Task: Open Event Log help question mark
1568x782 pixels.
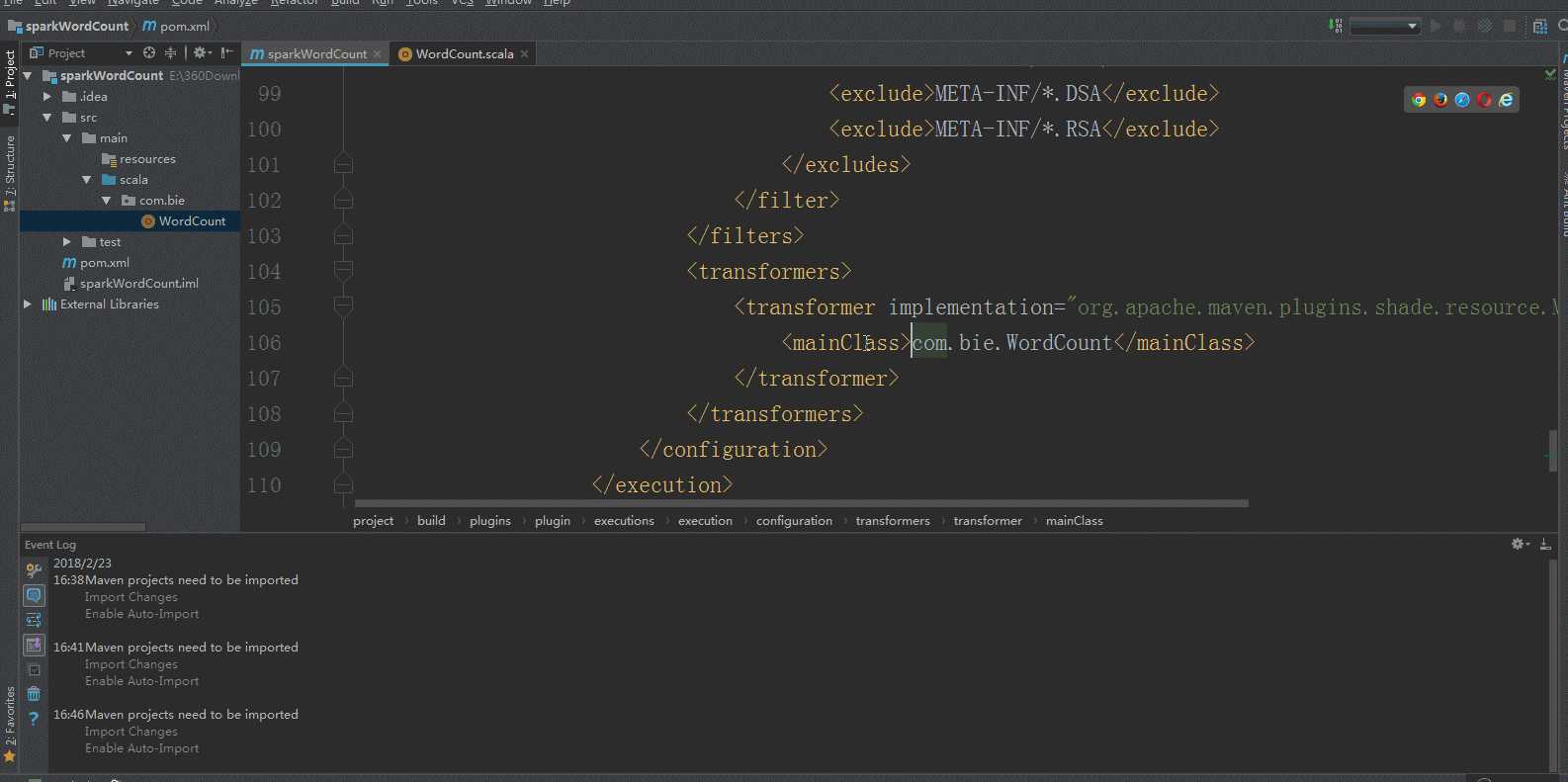Action: [x=34, y=719]
